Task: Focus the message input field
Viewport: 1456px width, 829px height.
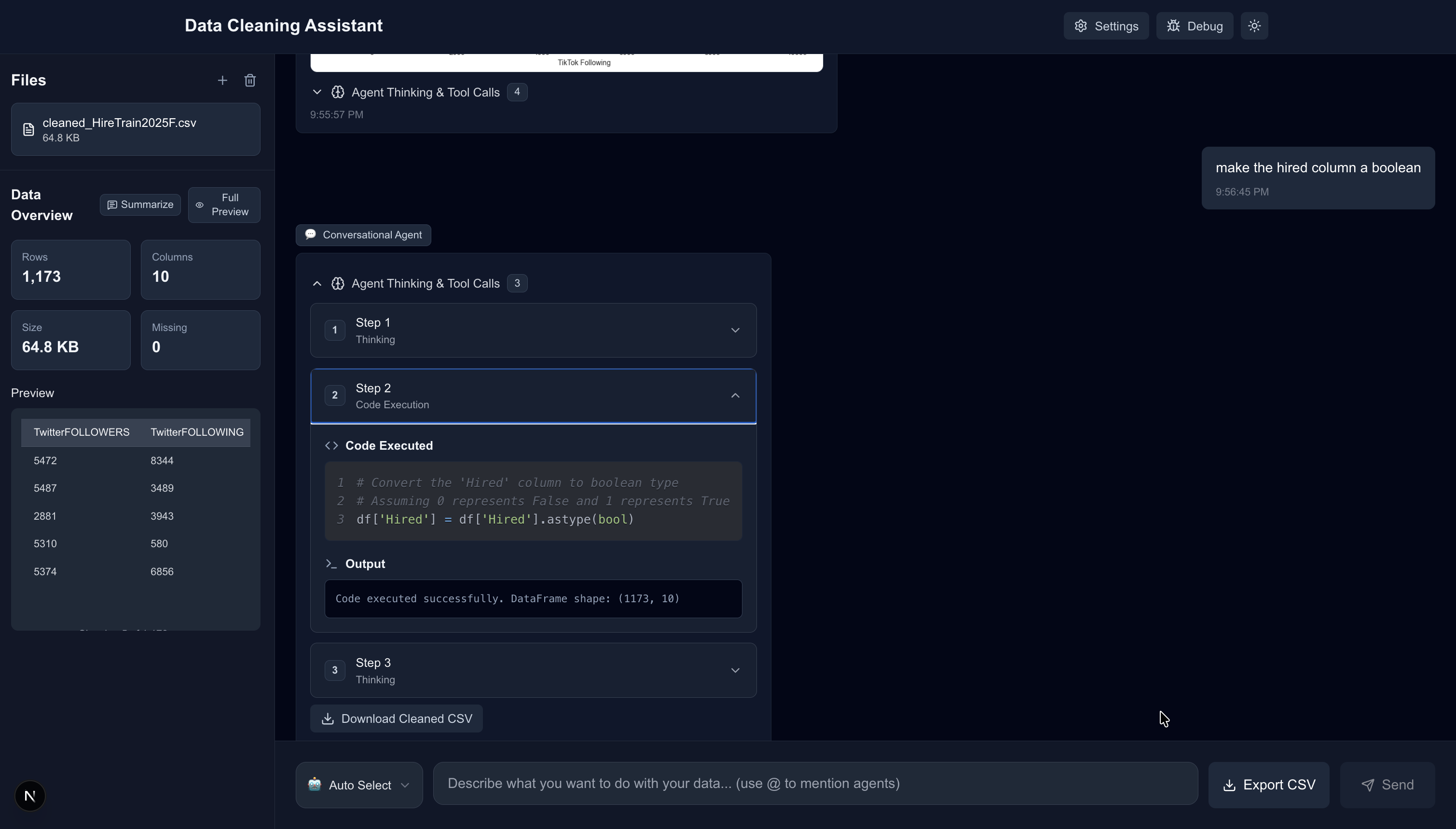Action: pyautogui.click(x=814, y=784)
